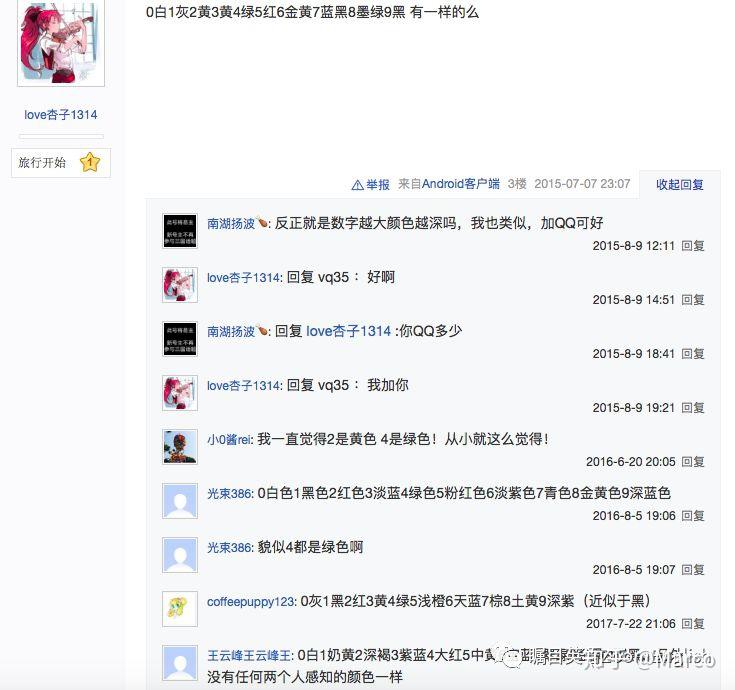Open 小0酱rei's username link
The width and height of the screenshot is (735, 690).
[x=230, y=440]
